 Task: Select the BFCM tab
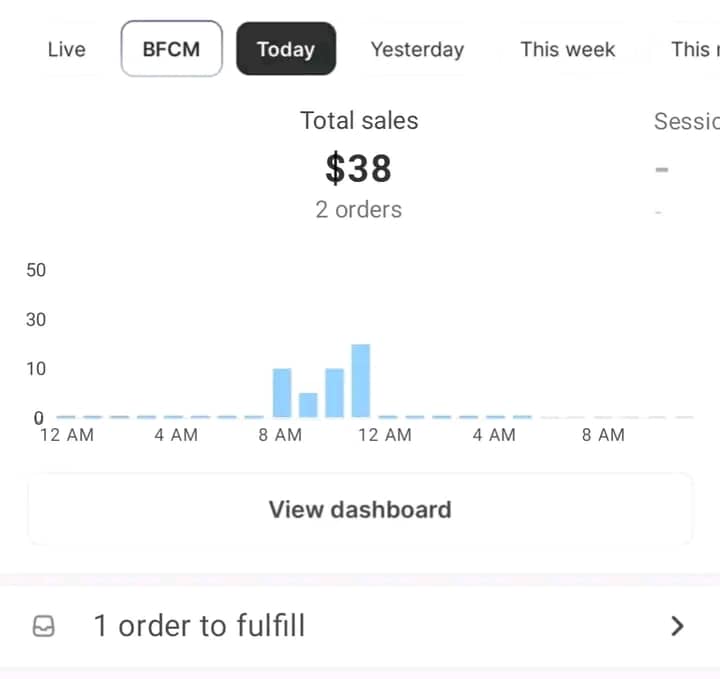(171, 49)
